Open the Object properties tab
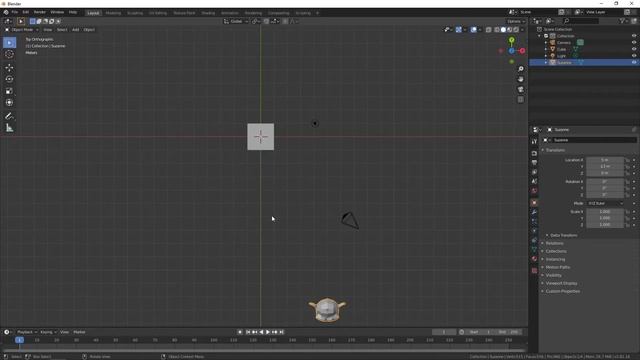 [x=534, y=202]
